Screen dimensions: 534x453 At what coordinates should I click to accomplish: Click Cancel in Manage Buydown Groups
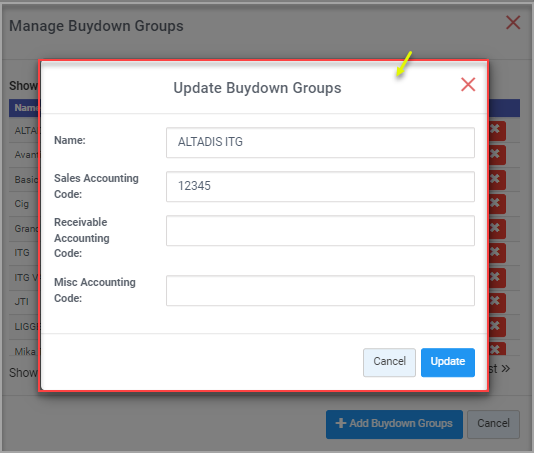tap(493, 424)
